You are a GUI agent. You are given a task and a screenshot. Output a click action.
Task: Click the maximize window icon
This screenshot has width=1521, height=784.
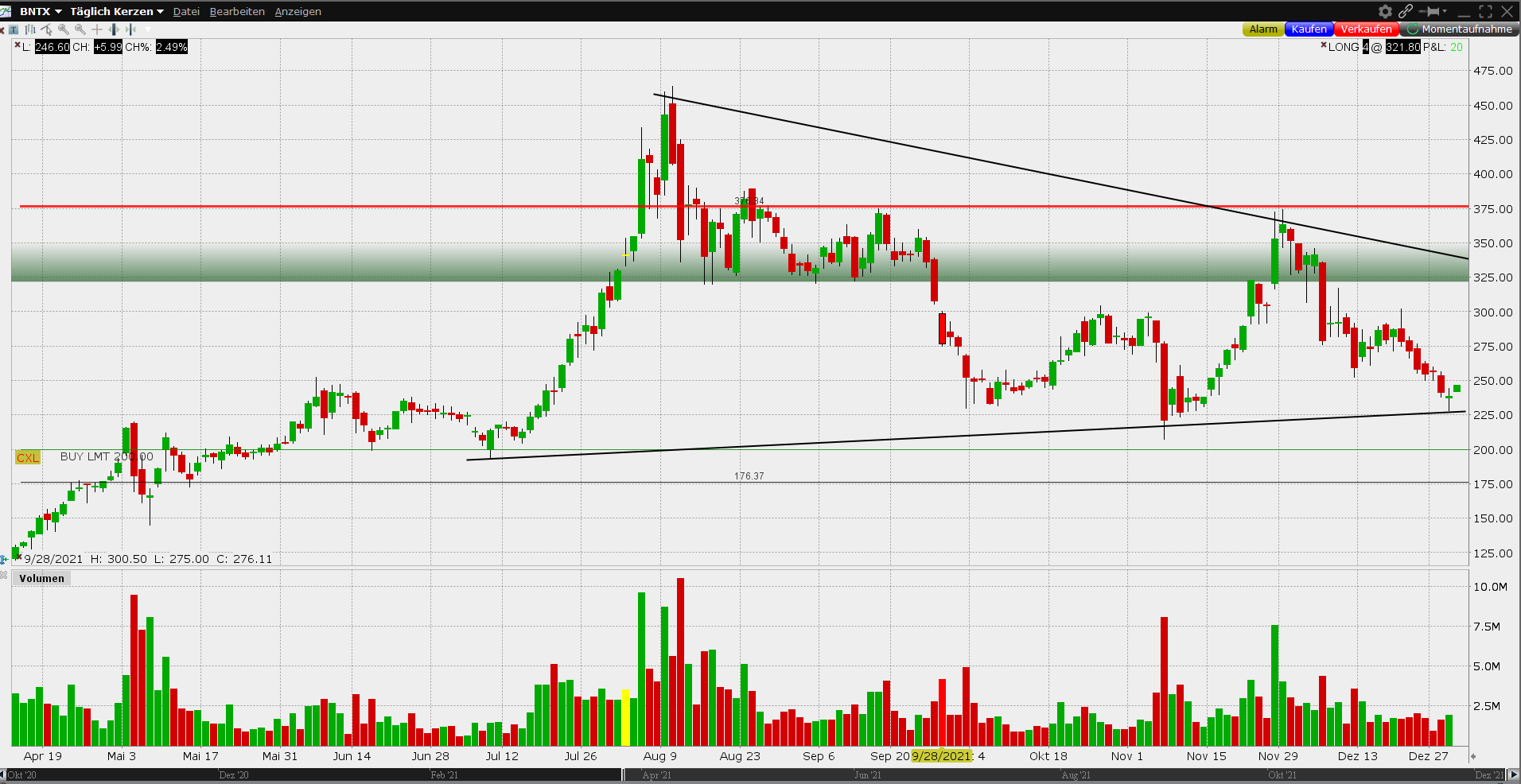pyautogui.click(x=1485, y=11)
